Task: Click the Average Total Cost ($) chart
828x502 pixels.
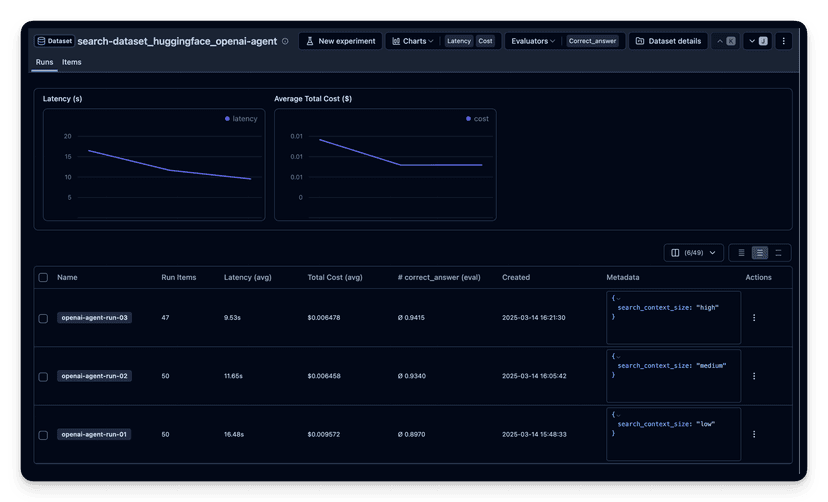Action: pos(385,165)
